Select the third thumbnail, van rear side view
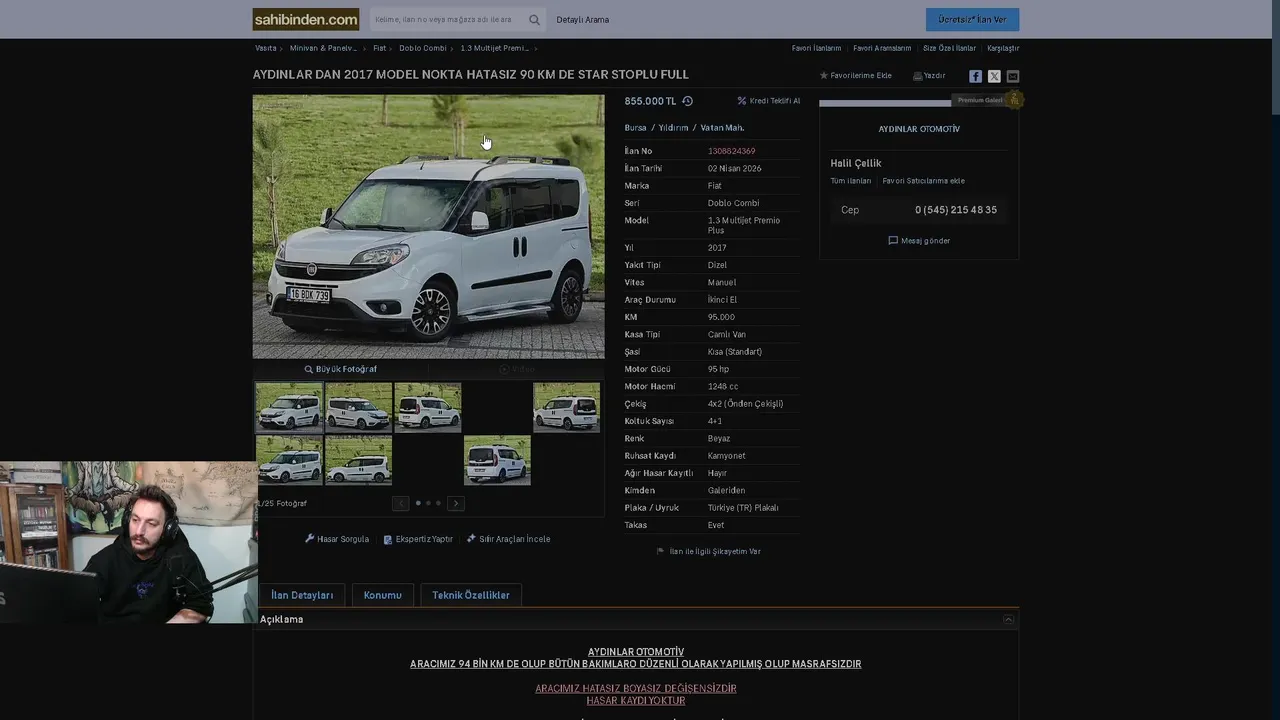This screenshot has width=1280, height=720. coord(428,407)
